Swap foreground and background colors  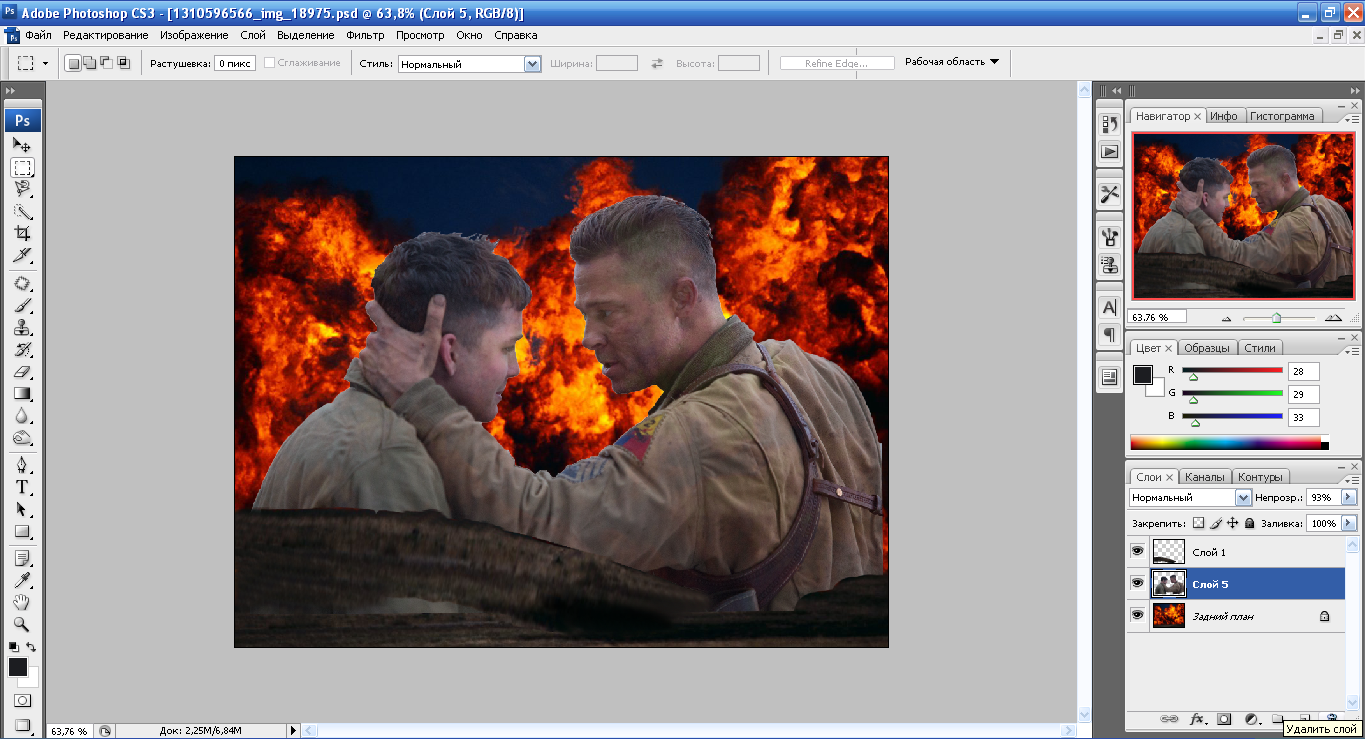coord(31,648)
